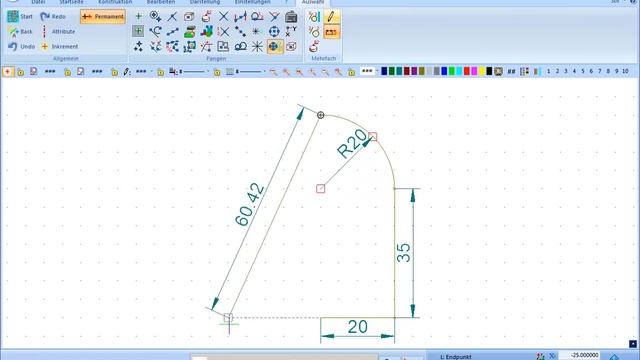This screenshot has width=640, height=360.
Task: Click the ## hatch icon
Action: click(511, 72)
